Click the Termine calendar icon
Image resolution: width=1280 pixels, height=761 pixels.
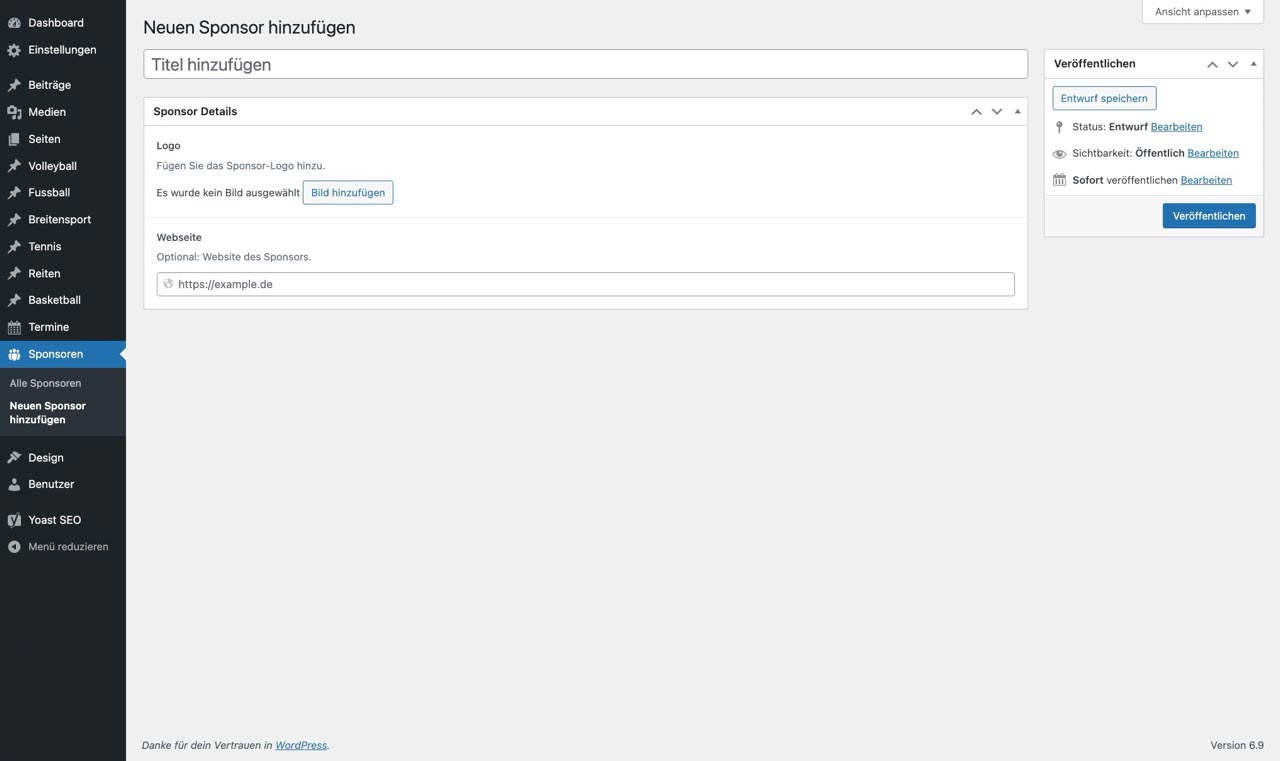click(x=14, y=327)
